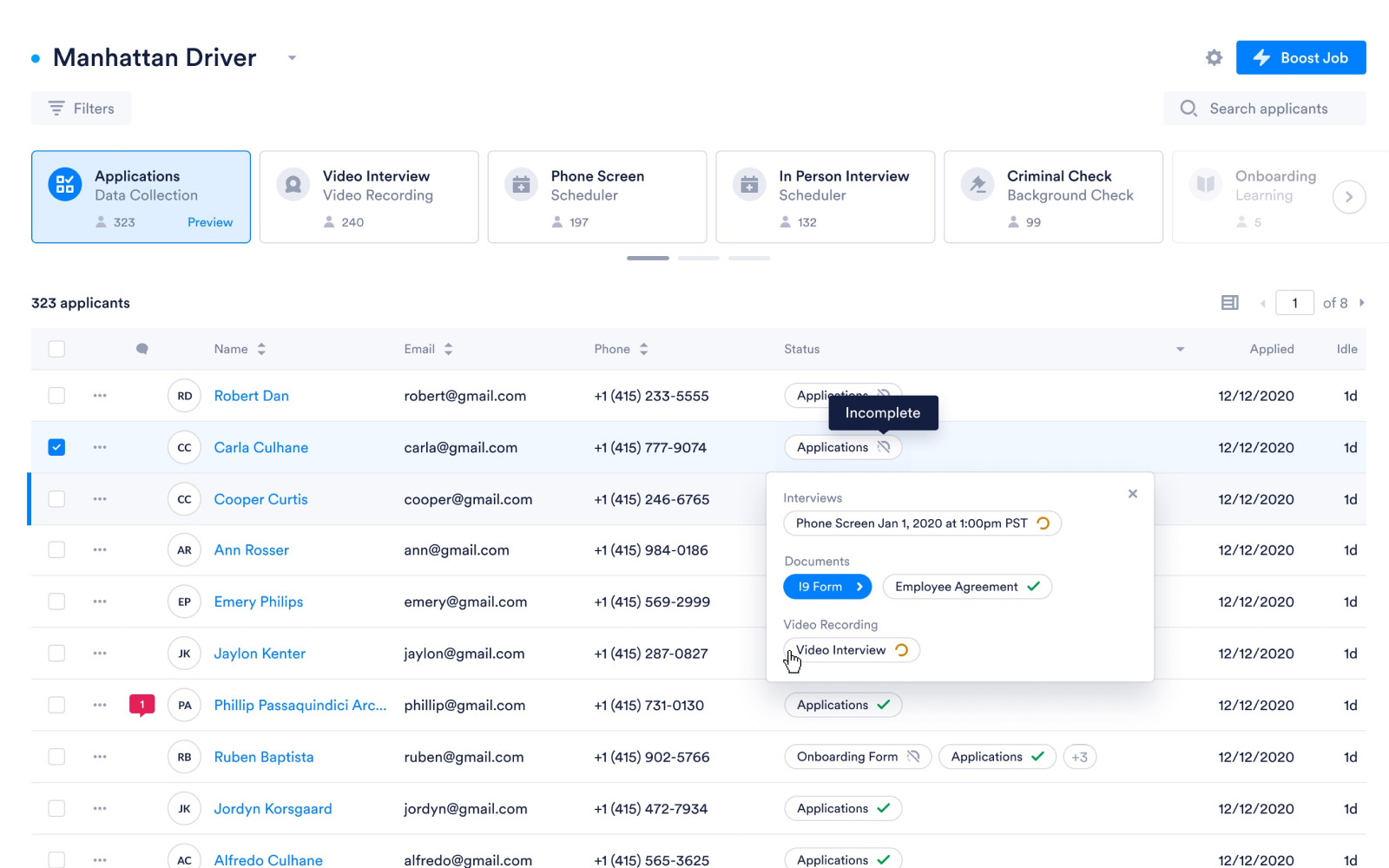Go to next page of applicants
This screenshot has height=868, width=1389.
1362,303
